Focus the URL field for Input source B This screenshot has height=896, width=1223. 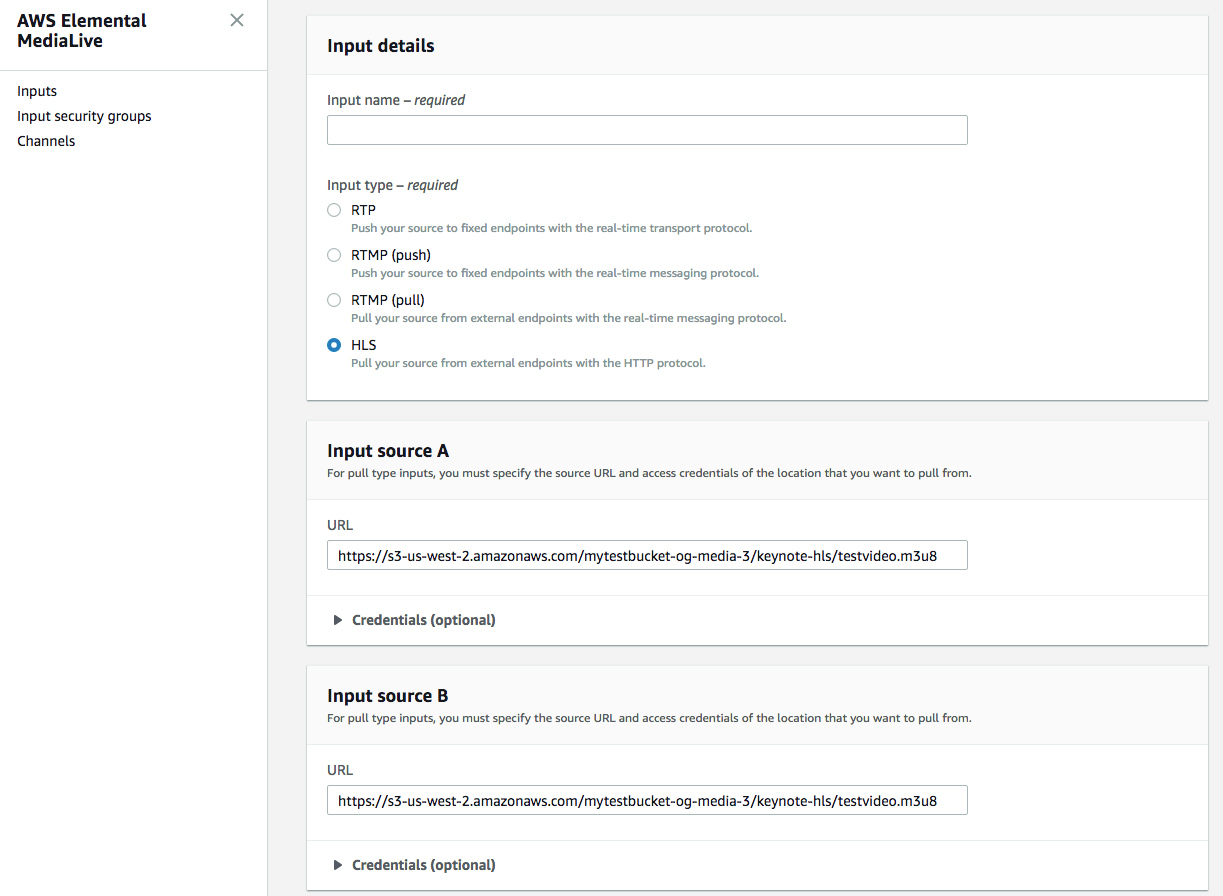[x=647, y=800]
